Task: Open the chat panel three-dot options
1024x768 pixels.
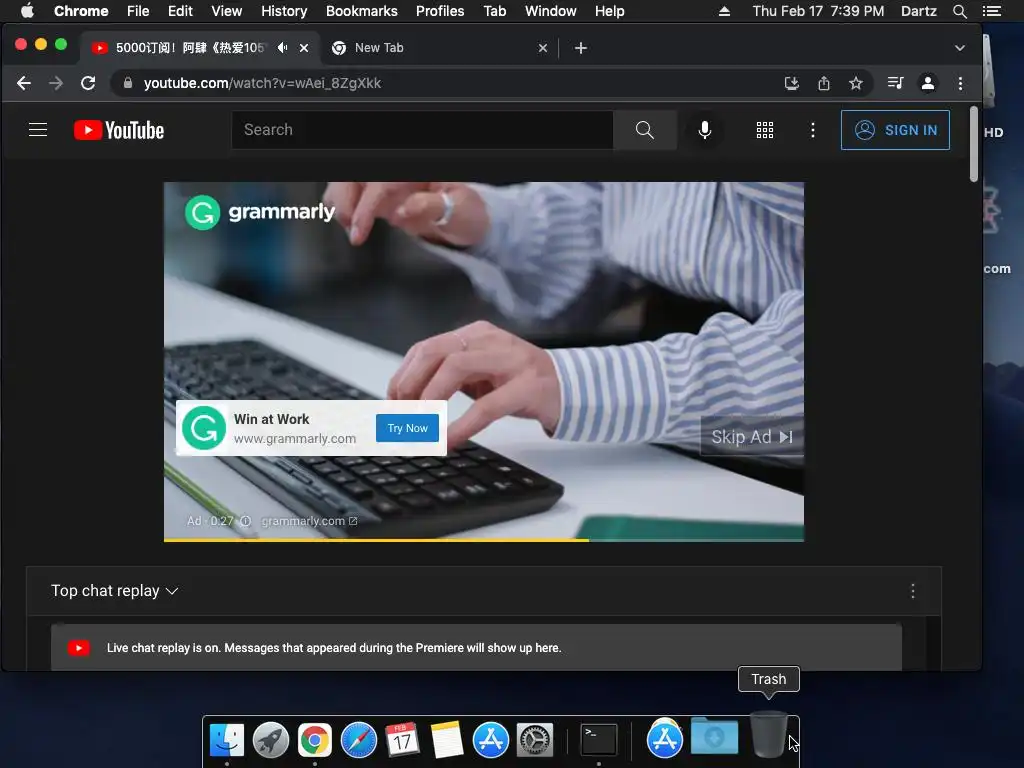Action: click(912, 591)
